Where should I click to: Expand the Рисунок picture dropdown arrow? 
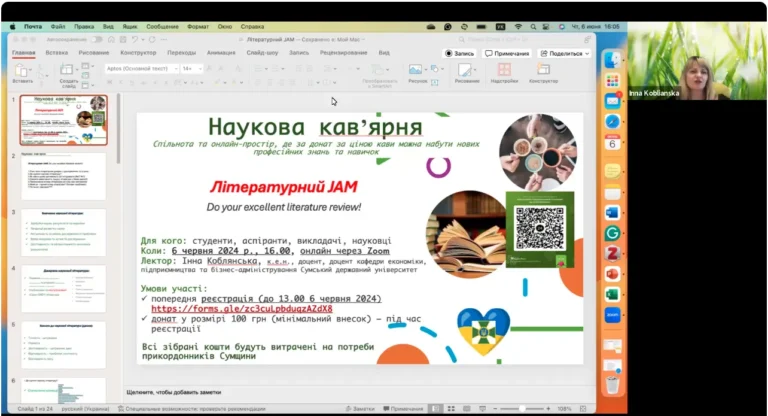pyautogui.click(x=425, y=70)
